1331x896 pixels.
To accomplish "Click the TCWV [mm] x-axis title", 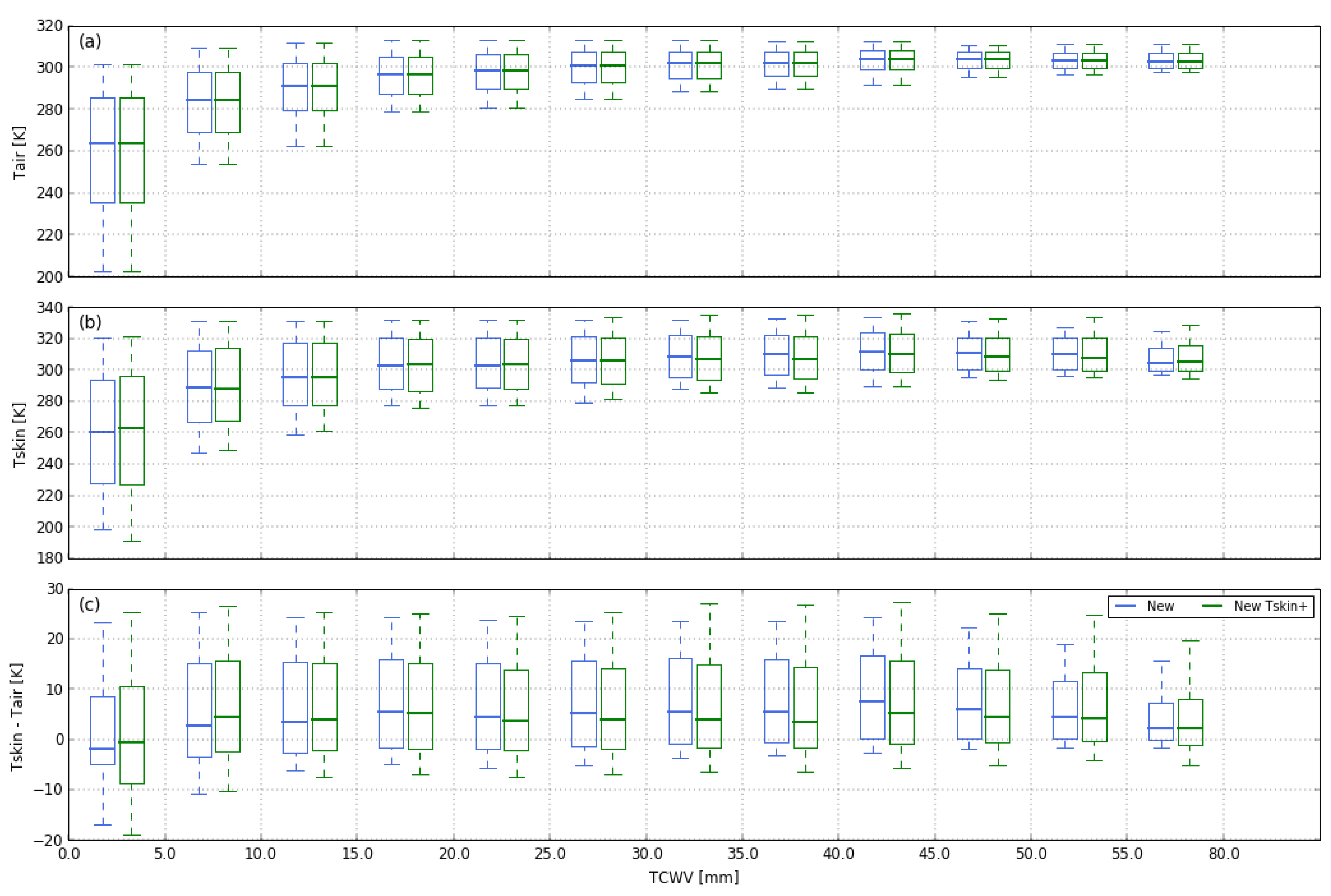I will click(693, 877).
